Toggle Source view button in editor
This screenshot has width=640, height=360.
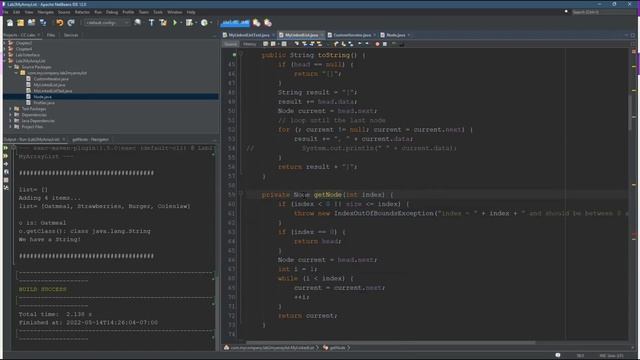231,44
